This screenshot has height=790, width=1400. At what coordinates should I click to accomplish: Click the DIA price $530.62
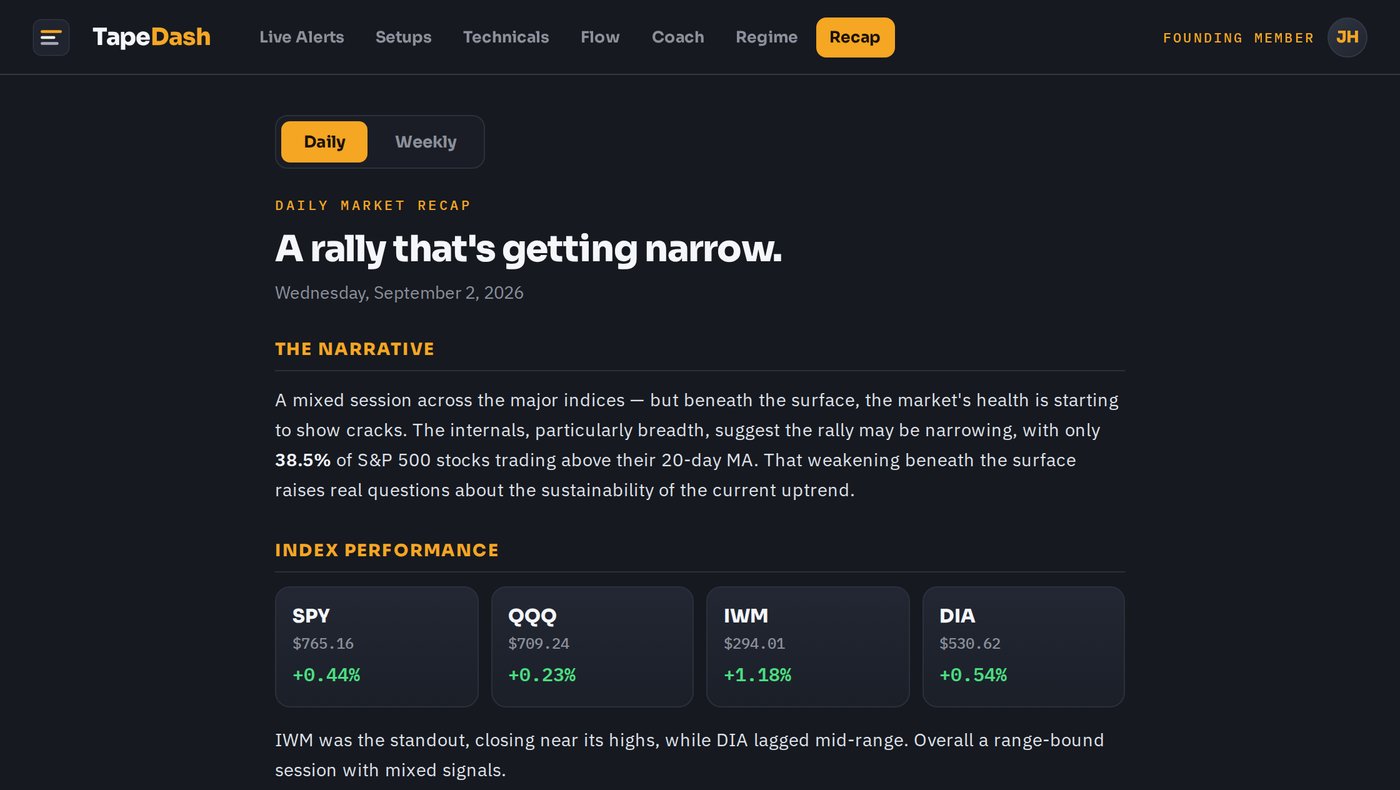point(970,644)
